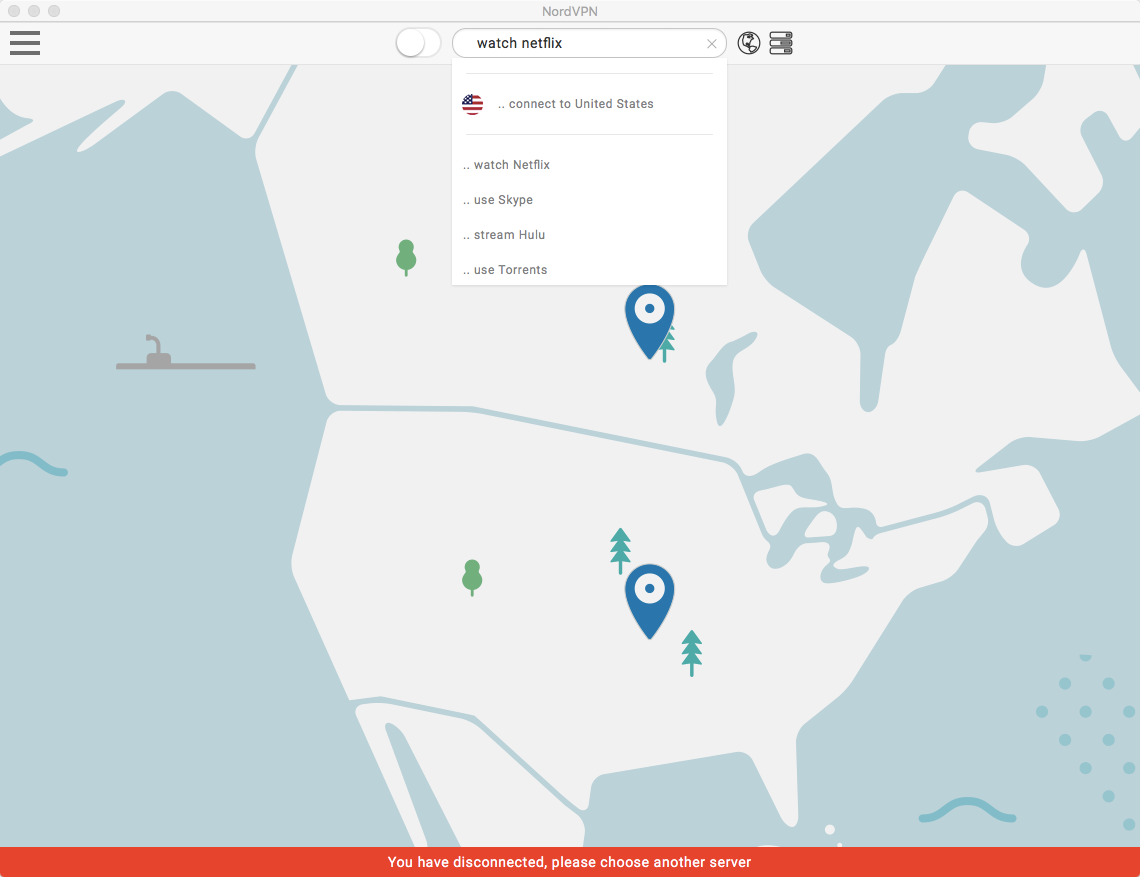
Task: Close the NordVPN window
Action: [x=14, y=11]
